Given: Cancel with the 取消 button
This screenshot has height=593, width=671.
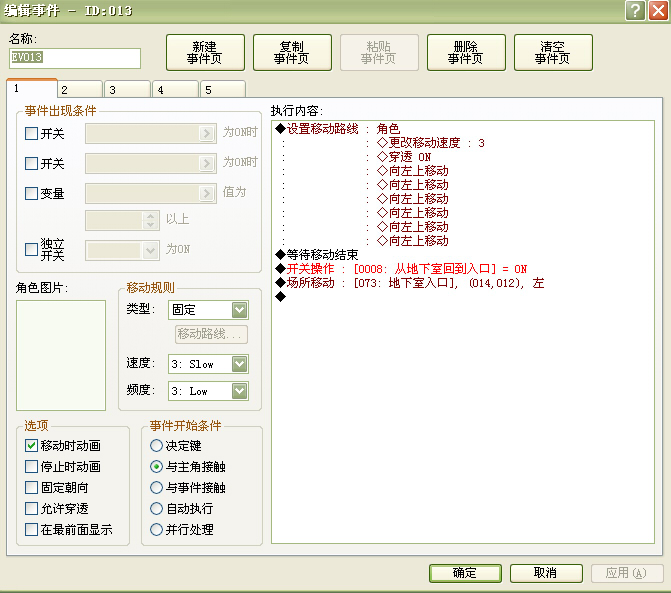Looking at the screenshot, I should click(546, 573).
